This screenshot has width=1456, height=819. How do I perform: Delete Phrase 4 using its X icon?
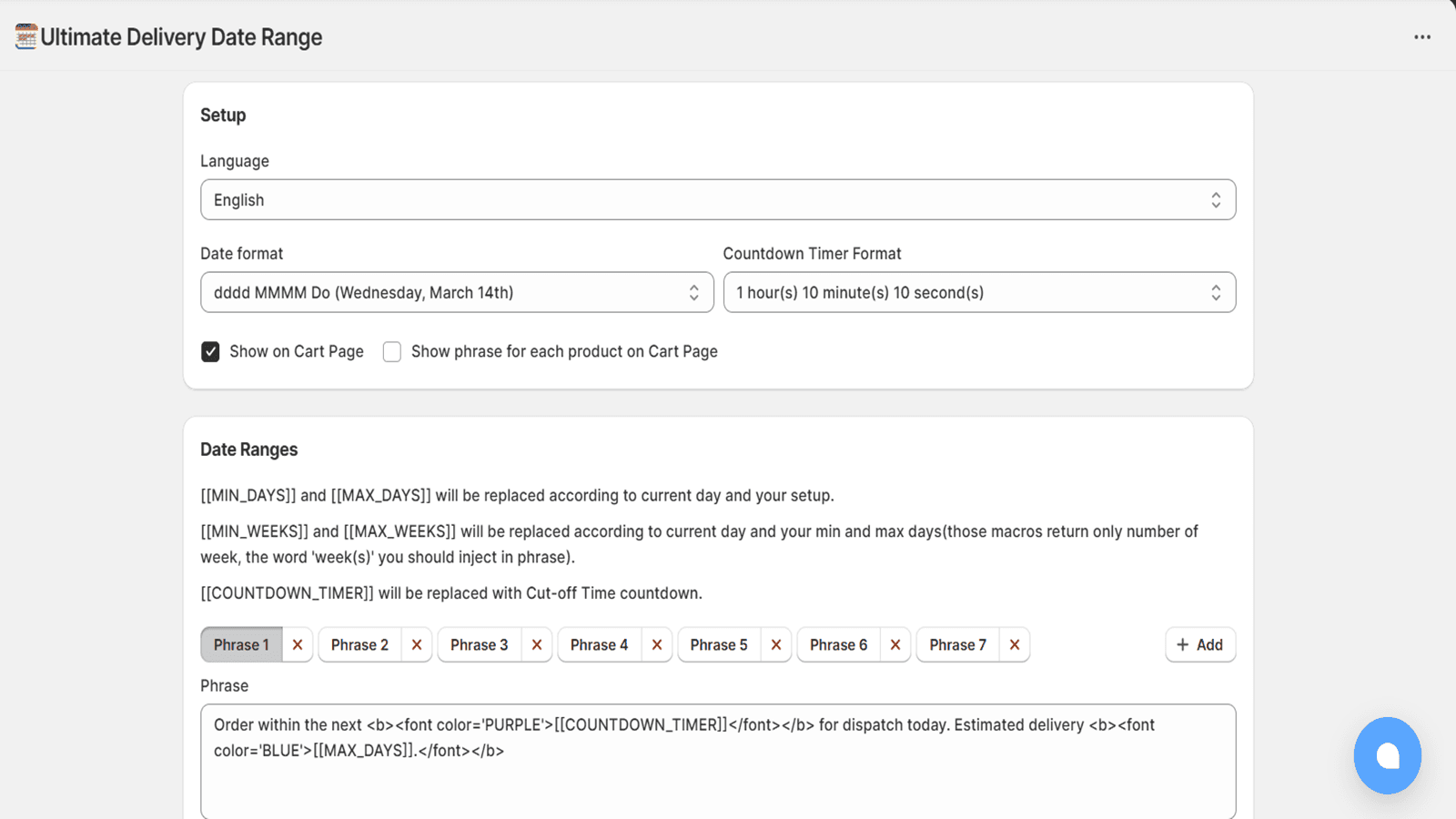pos(657,644)
